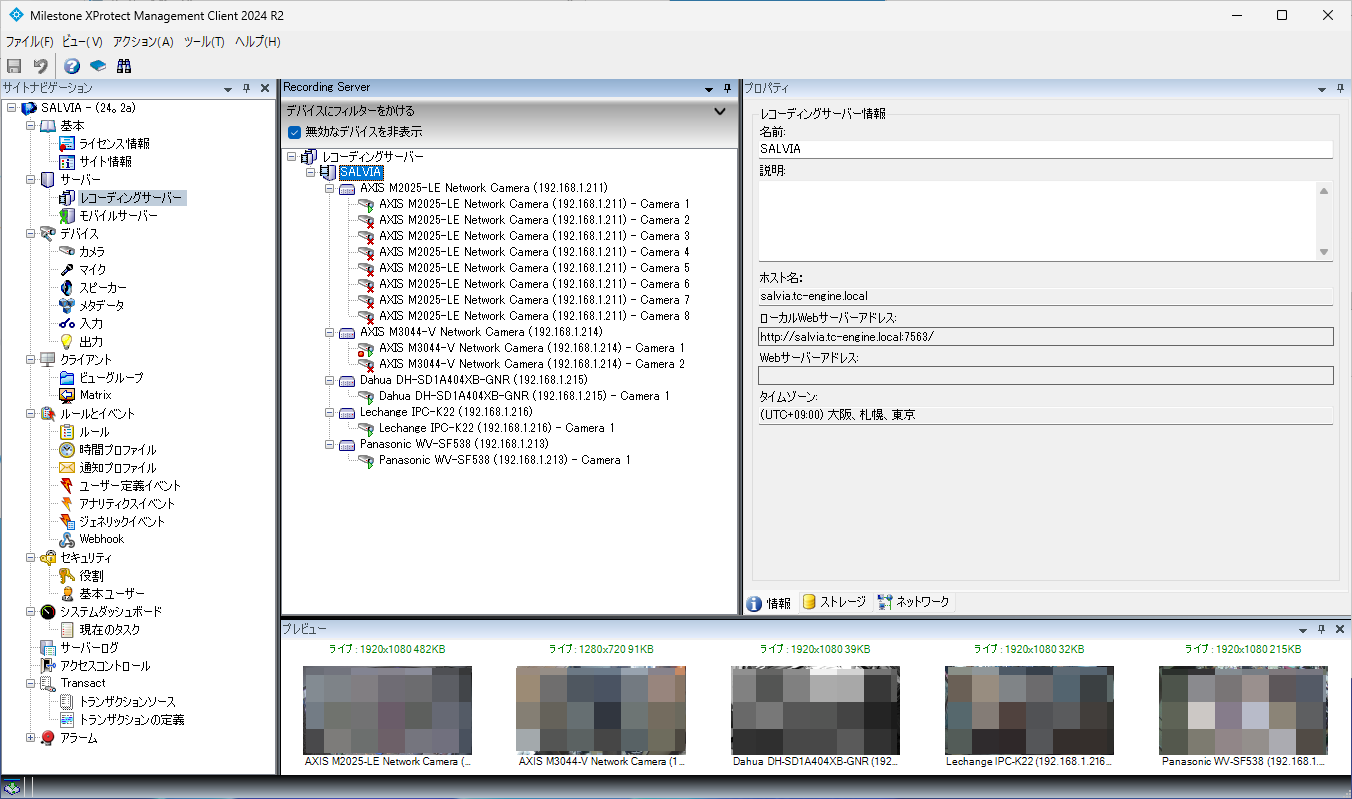Screen dimensions: 1352x799
Task: Open 出力 devices node
Action: pos(91,342)
